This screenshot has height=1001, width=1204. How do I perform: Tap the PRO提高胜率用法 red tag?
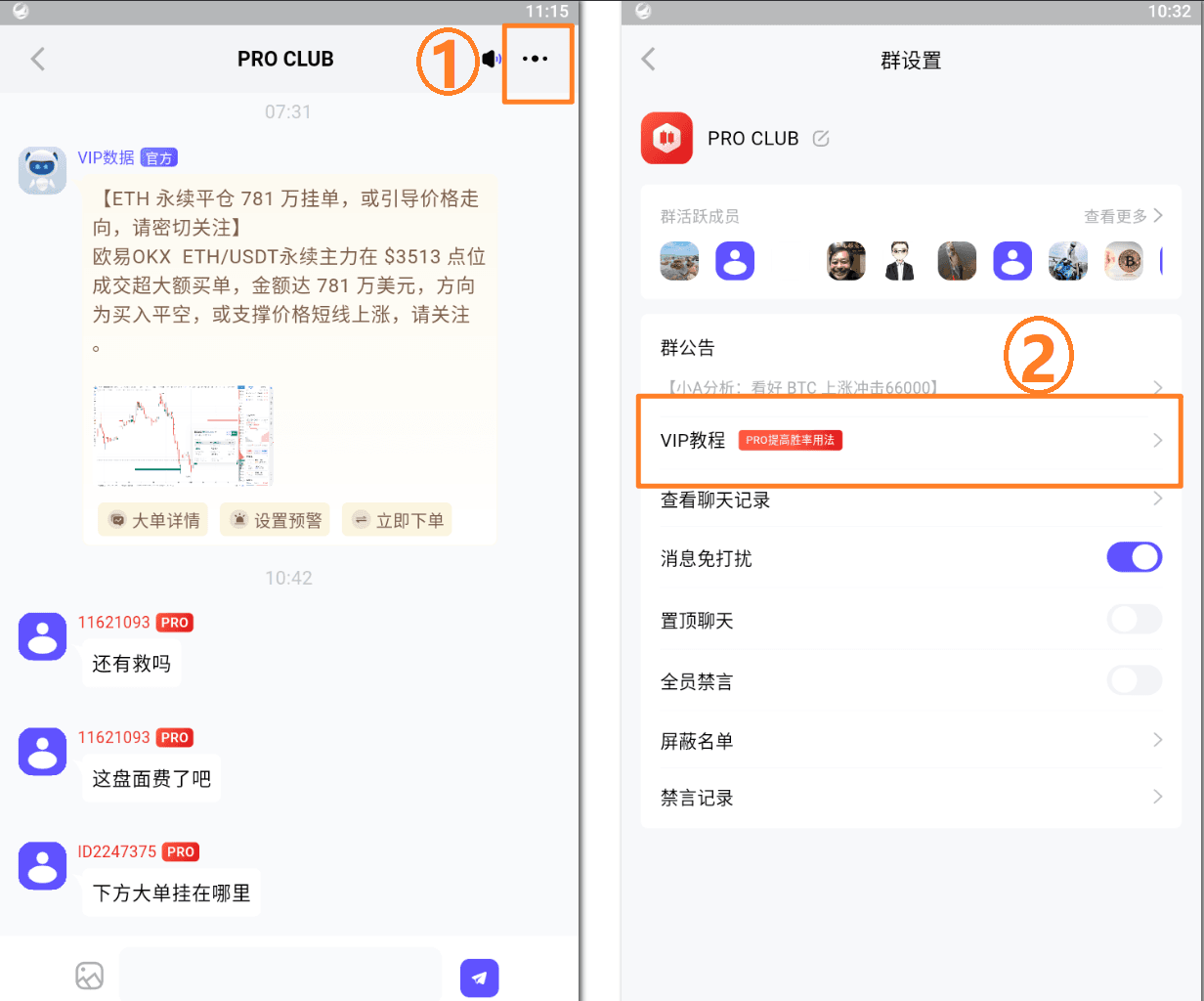coord(790,440)
